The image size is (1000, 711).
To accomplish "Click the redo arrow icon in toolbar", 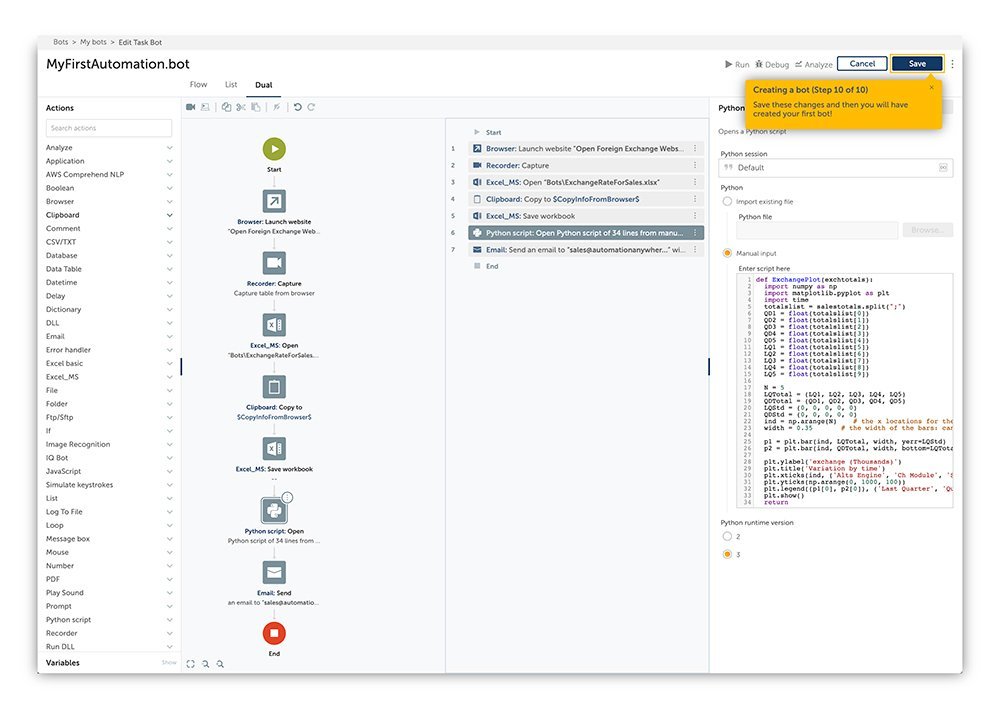I will coord(311,107).
